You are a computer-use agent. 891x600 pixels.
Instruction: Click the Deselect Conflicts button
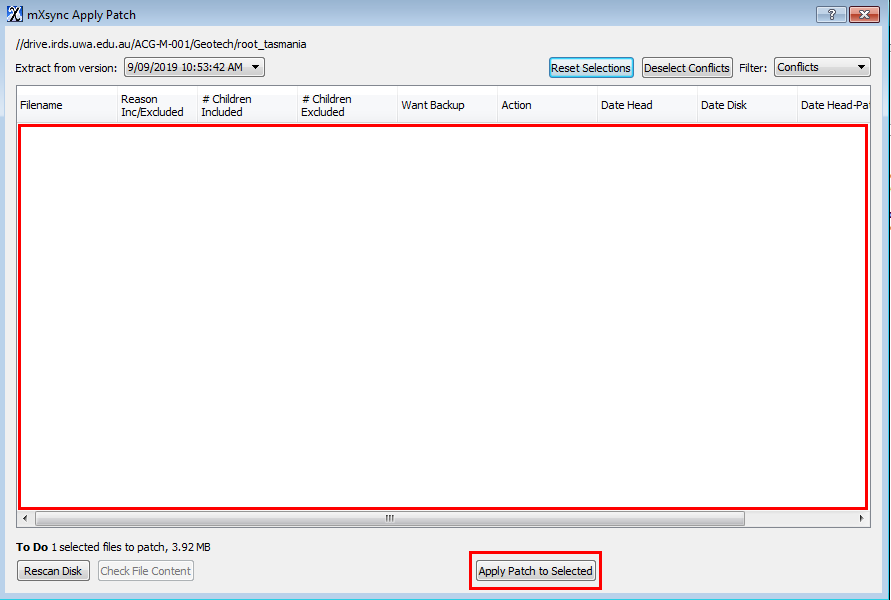(687, 68)
